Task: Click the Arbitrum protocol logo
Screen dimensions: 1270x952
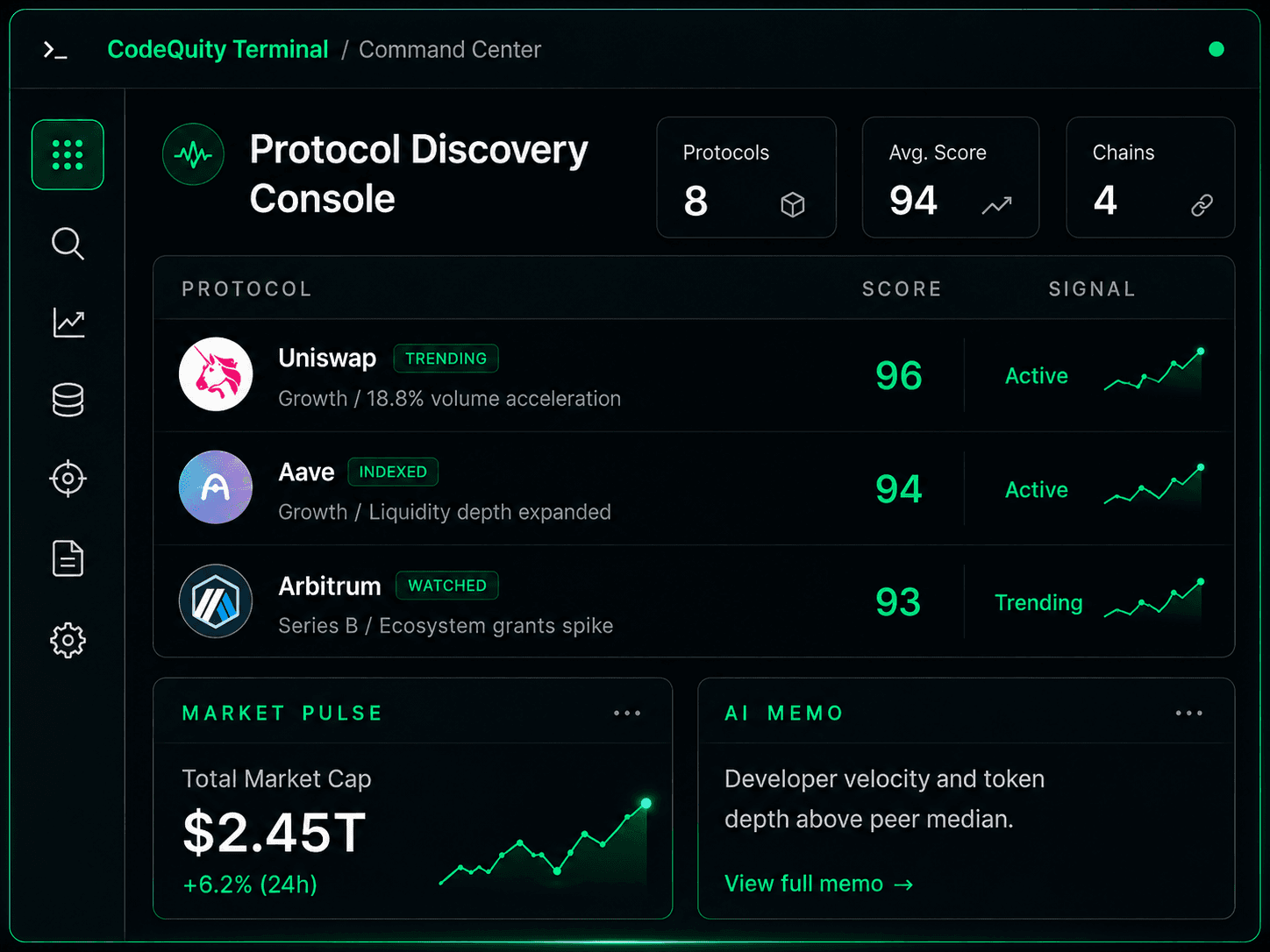Action: click(x=216, y=601)
